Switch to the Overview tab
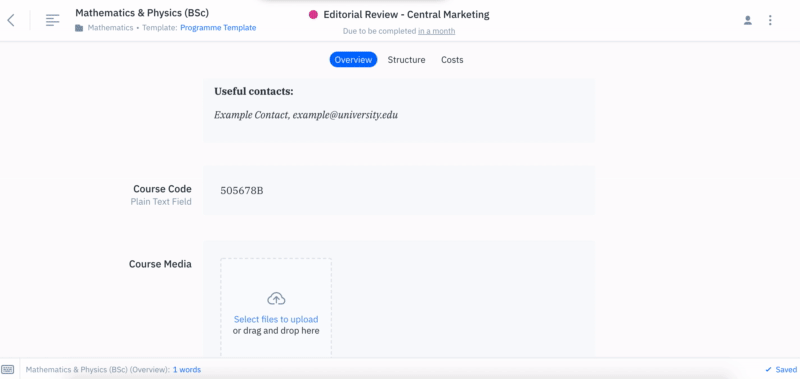This screenshot has height=379, width=800. pos(353,60)
